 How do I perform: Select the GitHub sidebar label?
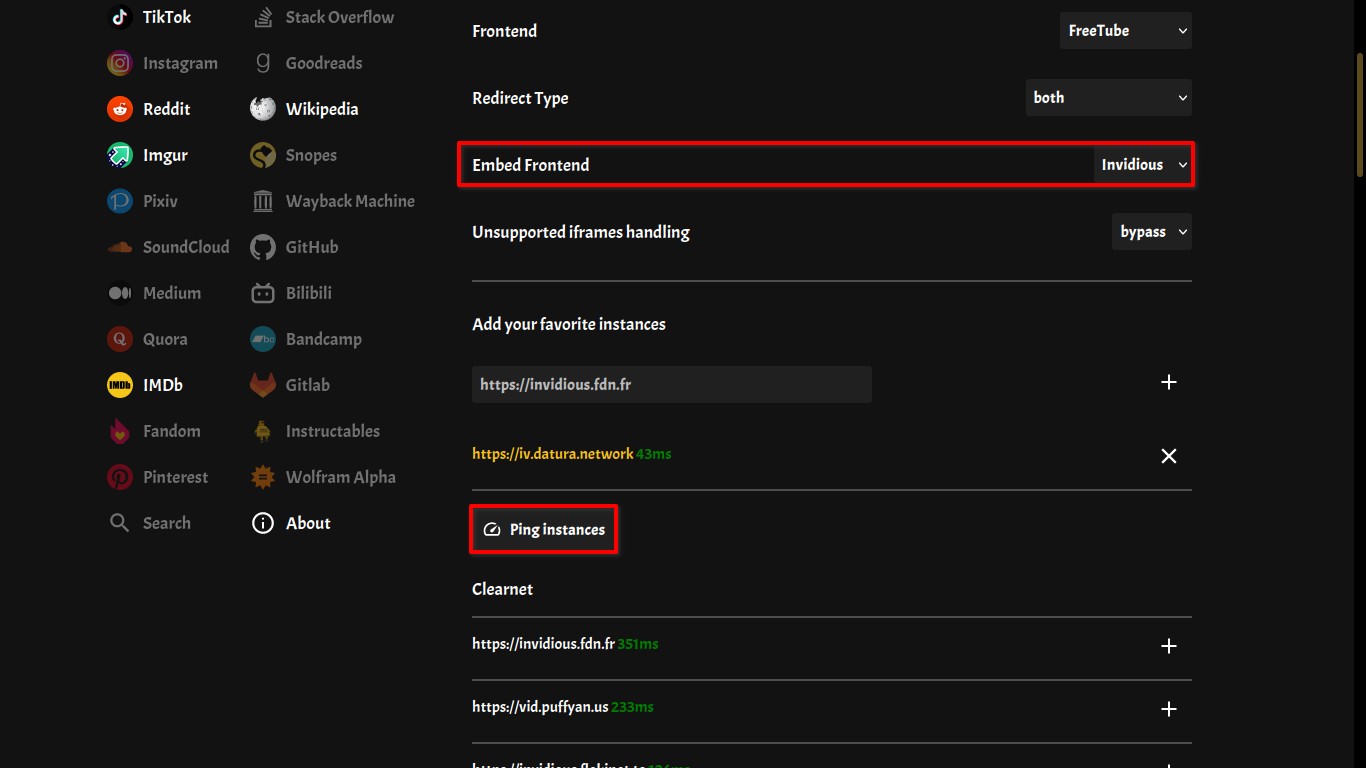(312, 247)
